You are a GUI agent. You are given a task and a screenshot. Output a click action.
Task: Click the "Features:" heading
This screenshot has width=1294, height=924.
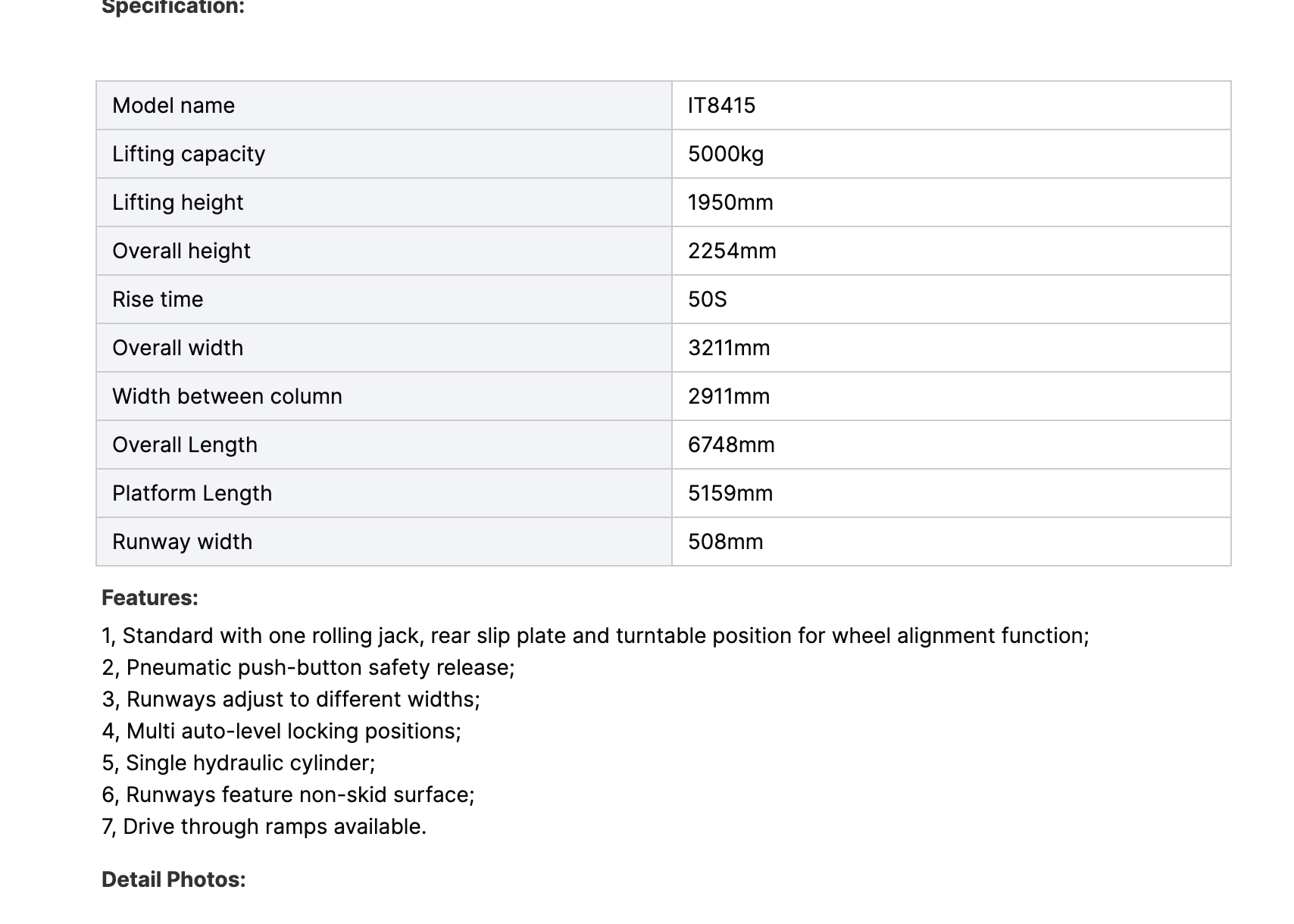coord(150,598)
